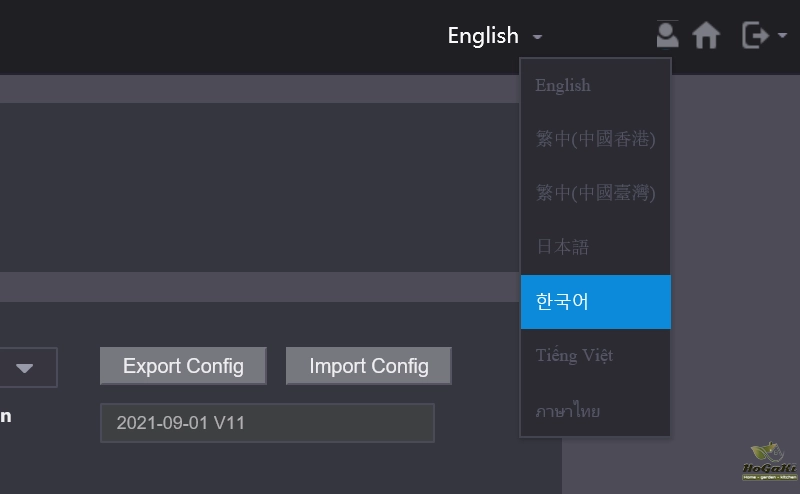Click the small caret beside English
This screenshot has width=800, height=494.
538,37
